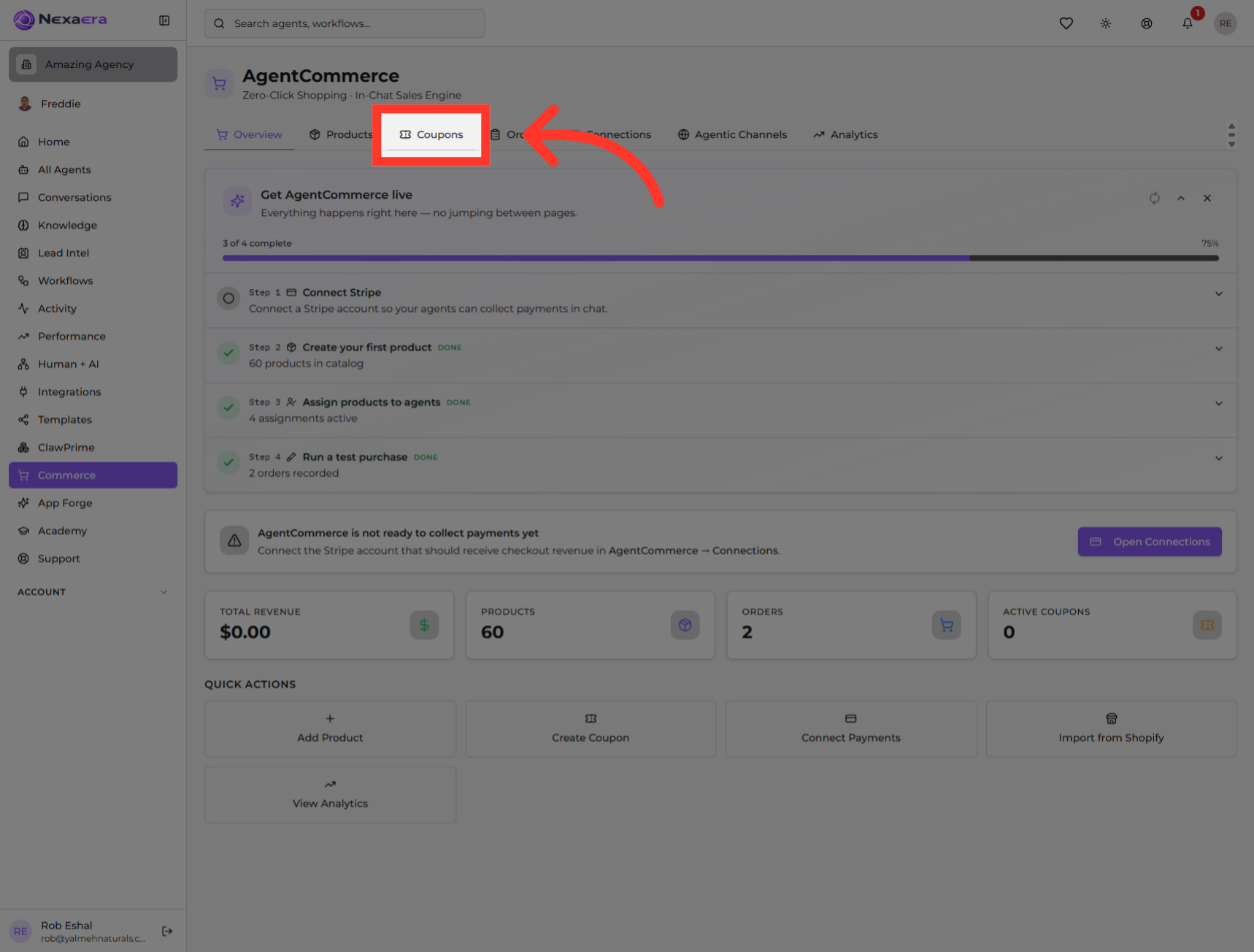
Task: Open Home in sidebar
Action: (x=93, y=142)
